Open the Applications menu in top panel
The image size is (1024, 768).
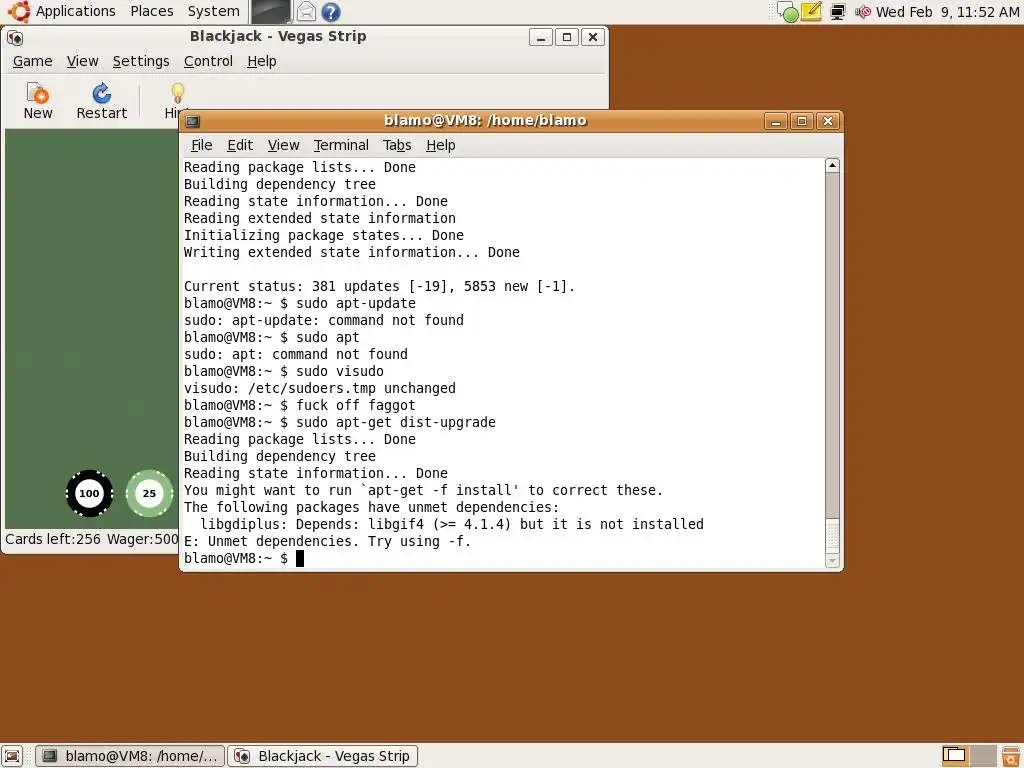(75, 11)
